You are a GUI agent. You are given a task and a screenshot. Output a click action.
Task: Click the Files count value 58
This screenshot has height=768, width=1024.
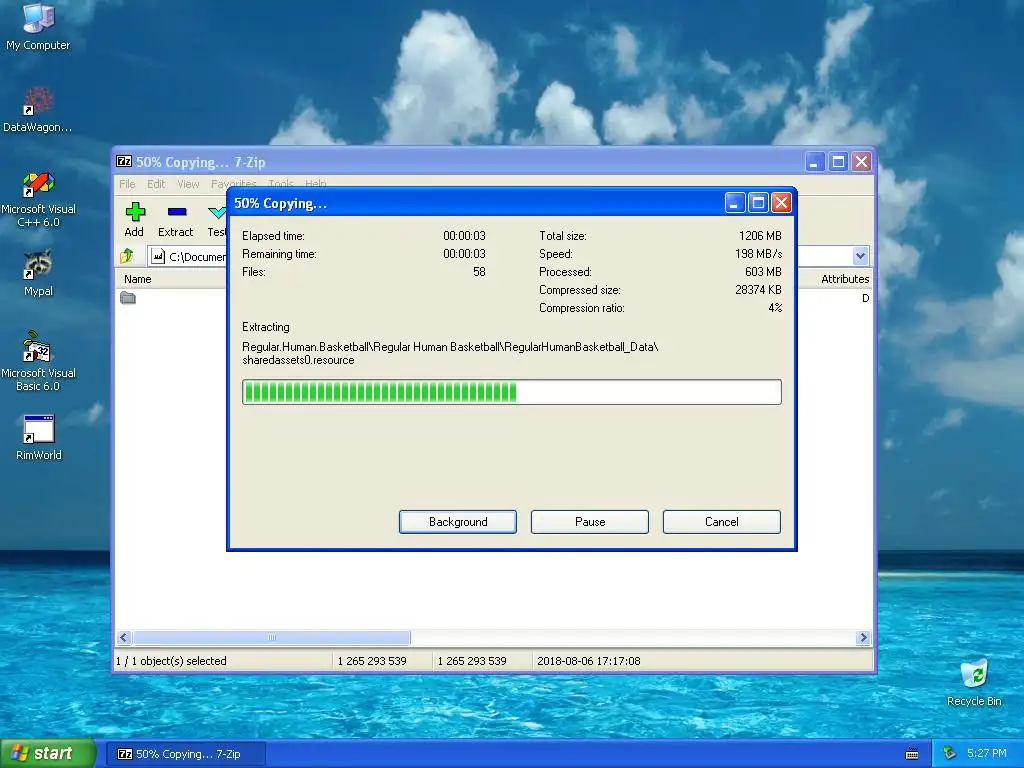point(479,272)
